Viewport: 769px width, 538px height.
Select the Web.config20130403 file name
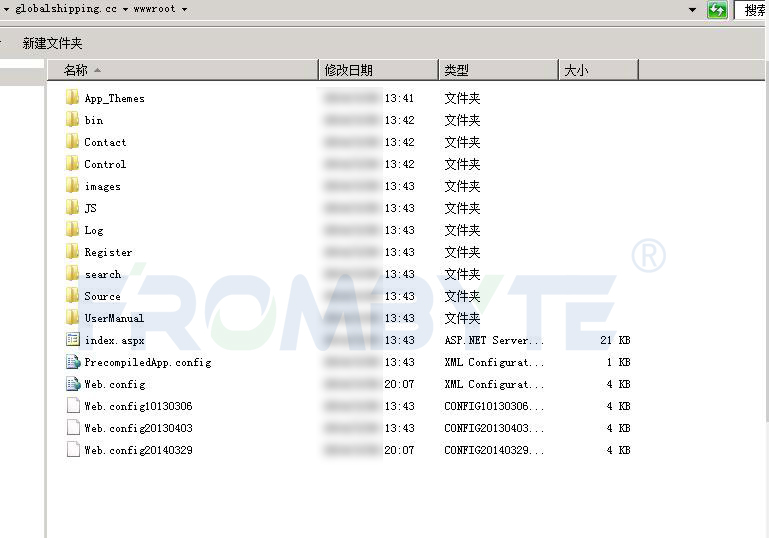[x=138, y=428]
